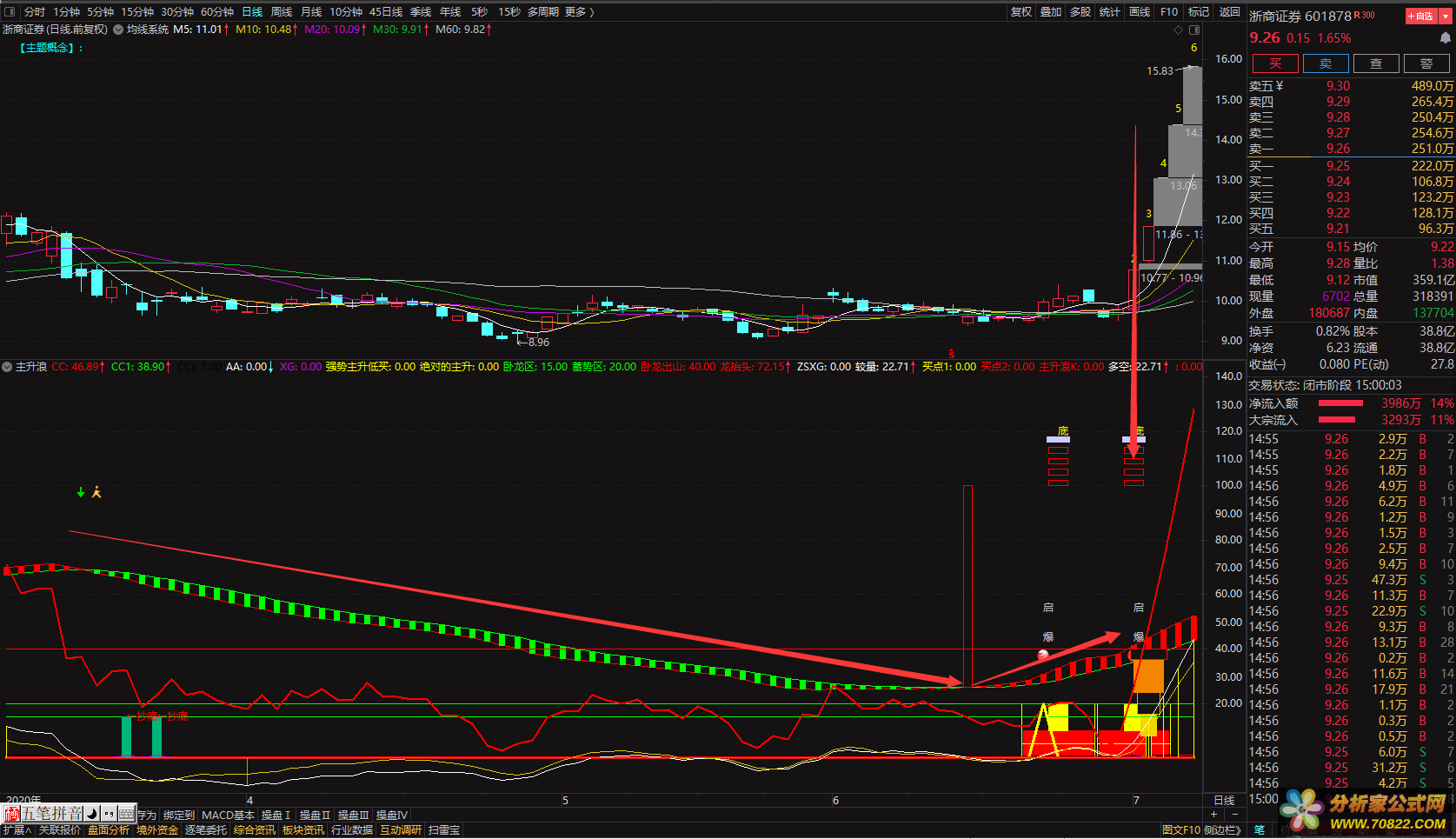Click the red 买 buy button
1456x839 pixels.
click(1275, 63)
